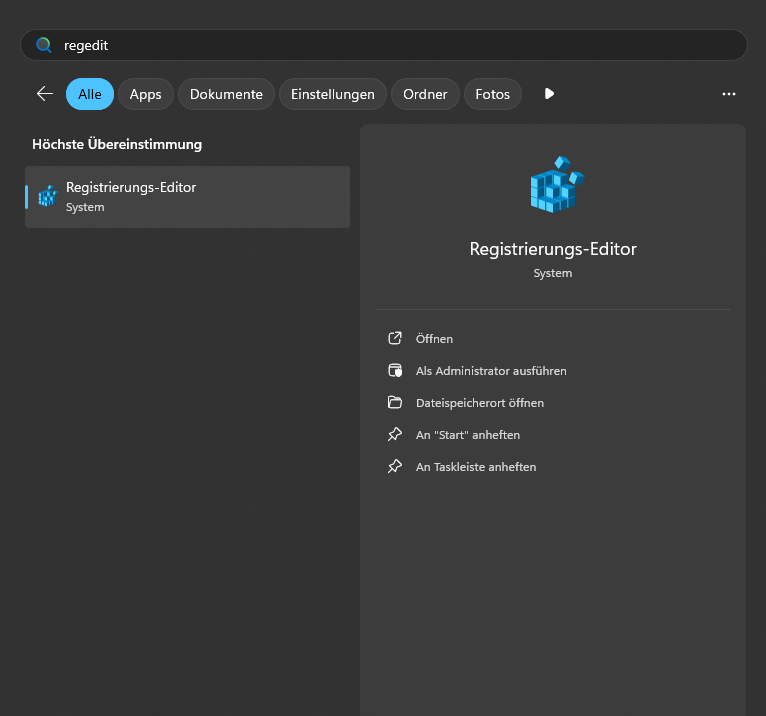Click the Öffnen external-link icon
Viewport: 766px width, 716px height.
(x=395, y=338)
